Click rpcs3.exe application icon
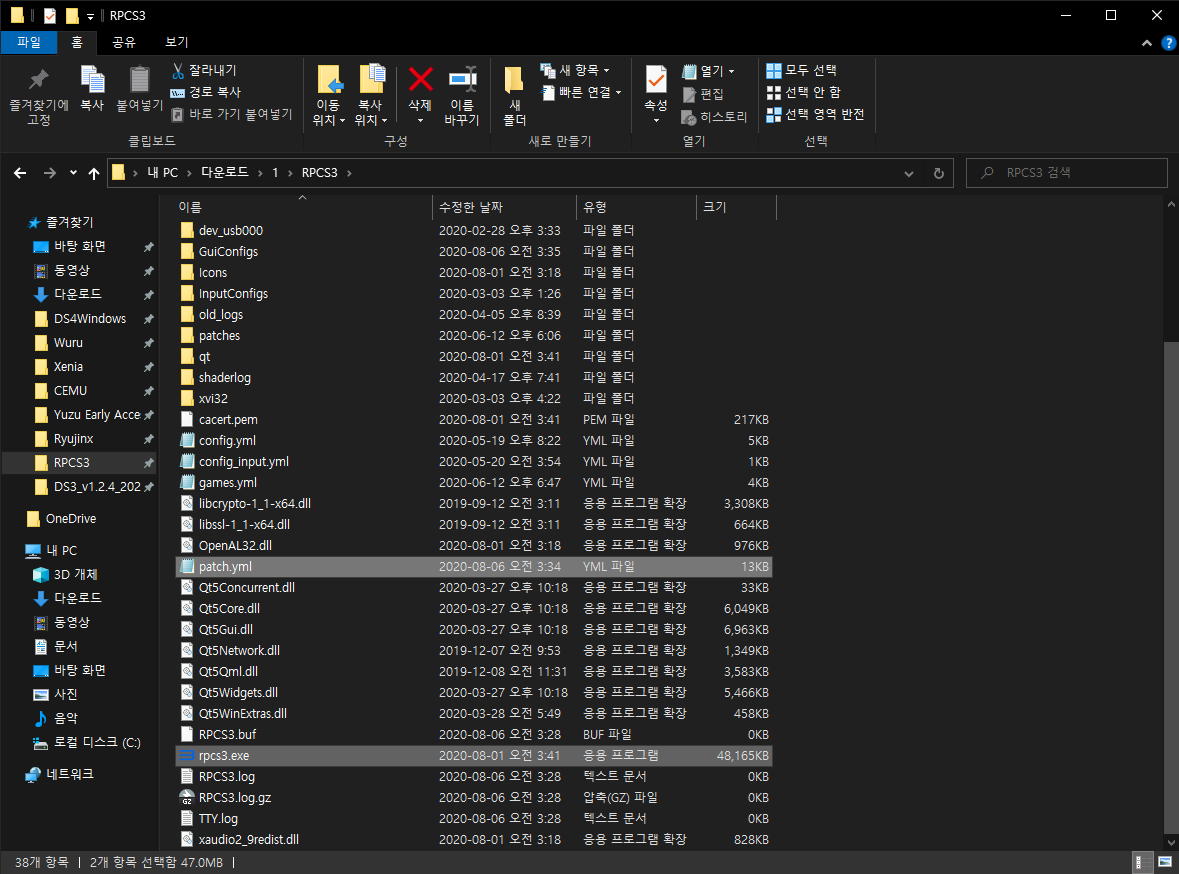This screenshot has height=874, width=1179. (x=187, y=756)
